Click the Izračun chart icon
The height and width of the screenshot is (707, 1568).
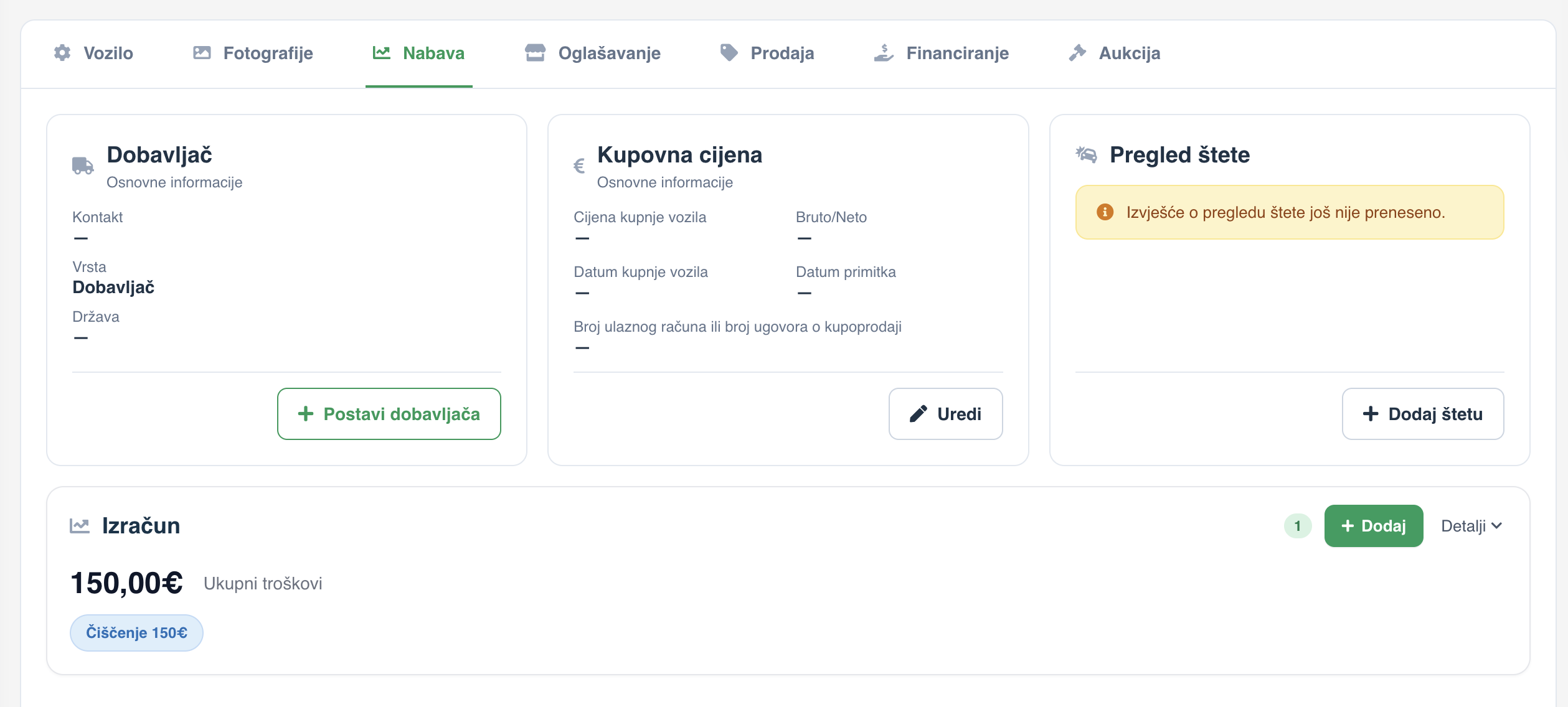pos(80,526)
